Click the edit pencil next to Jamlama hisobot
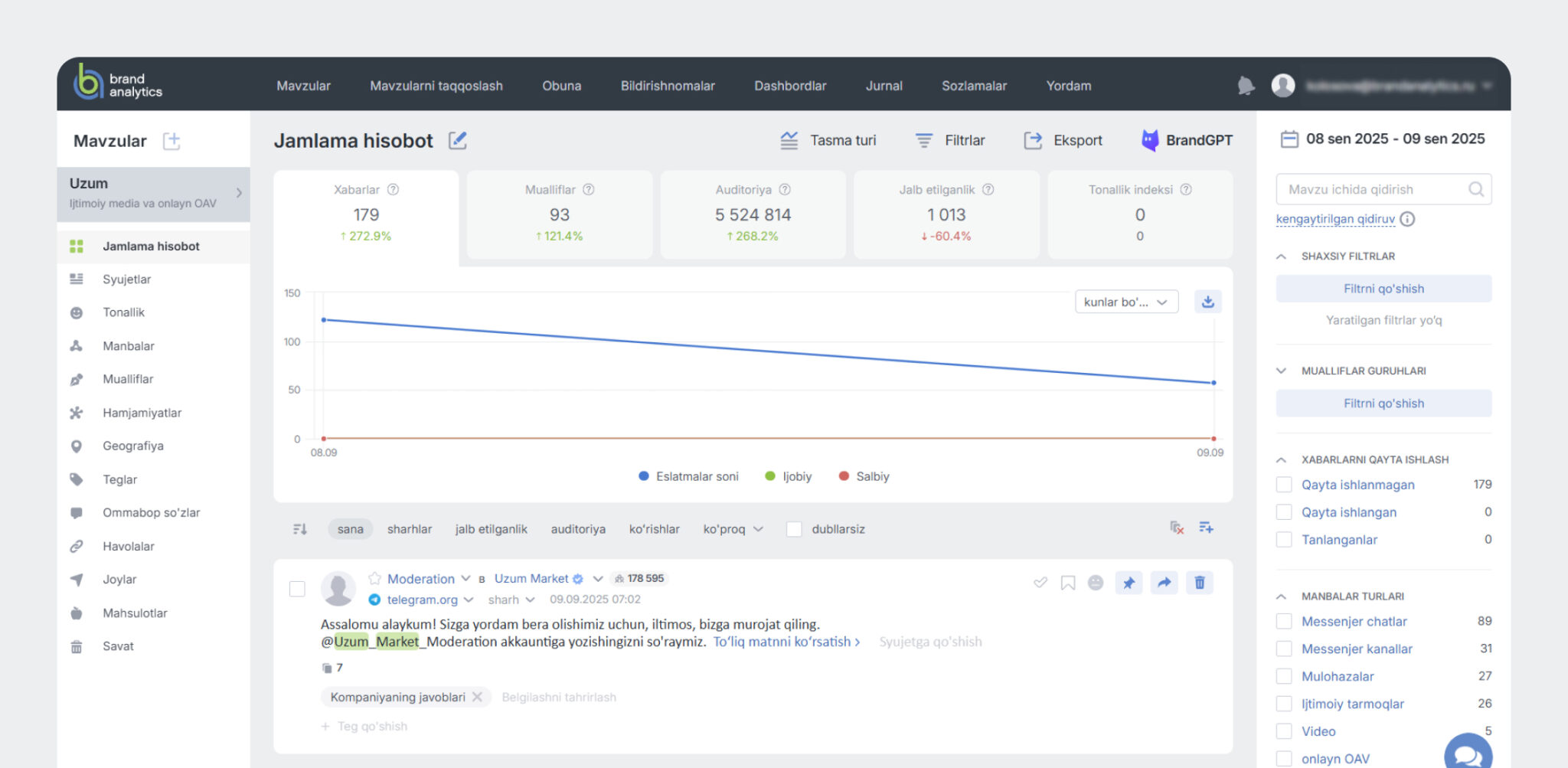Image resolution: width=1568 pixels, height=768 pixels. click(x=457, y=140)
